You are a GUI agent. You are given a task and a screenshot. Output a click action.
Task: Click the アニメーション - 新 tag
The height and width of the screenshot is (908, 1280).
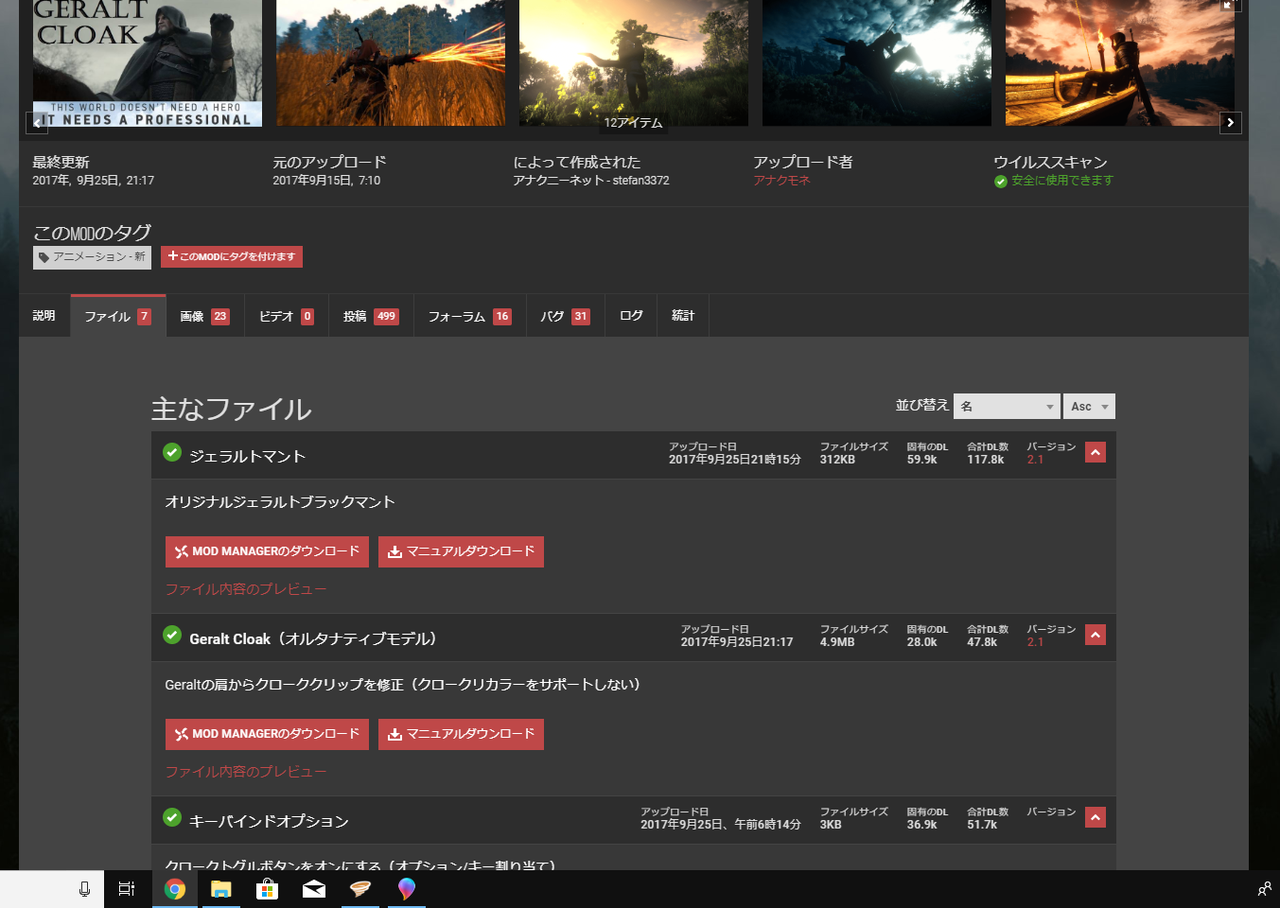92,257
